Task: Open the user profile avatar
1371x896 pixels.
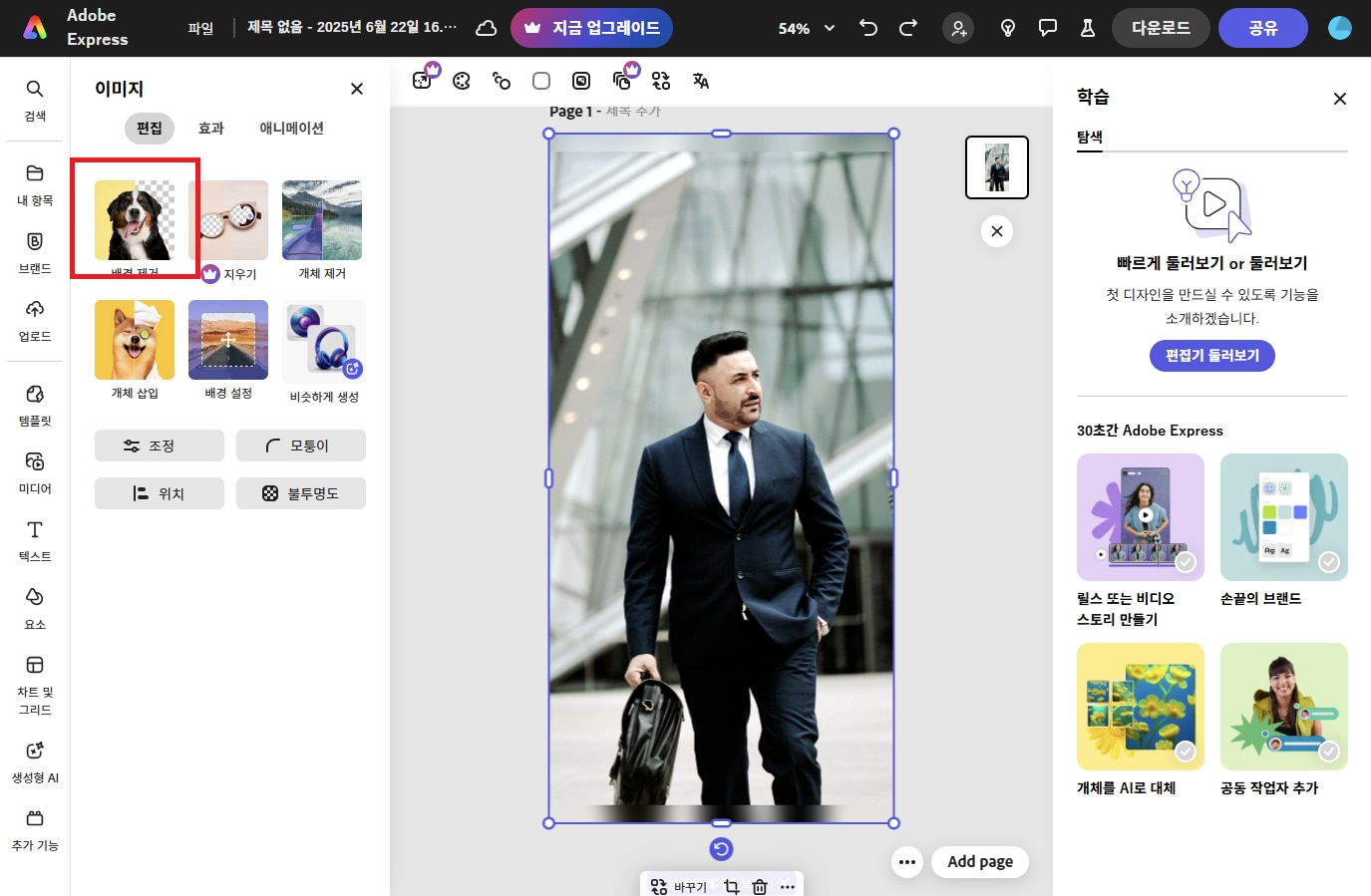Action: (1340, 28)
